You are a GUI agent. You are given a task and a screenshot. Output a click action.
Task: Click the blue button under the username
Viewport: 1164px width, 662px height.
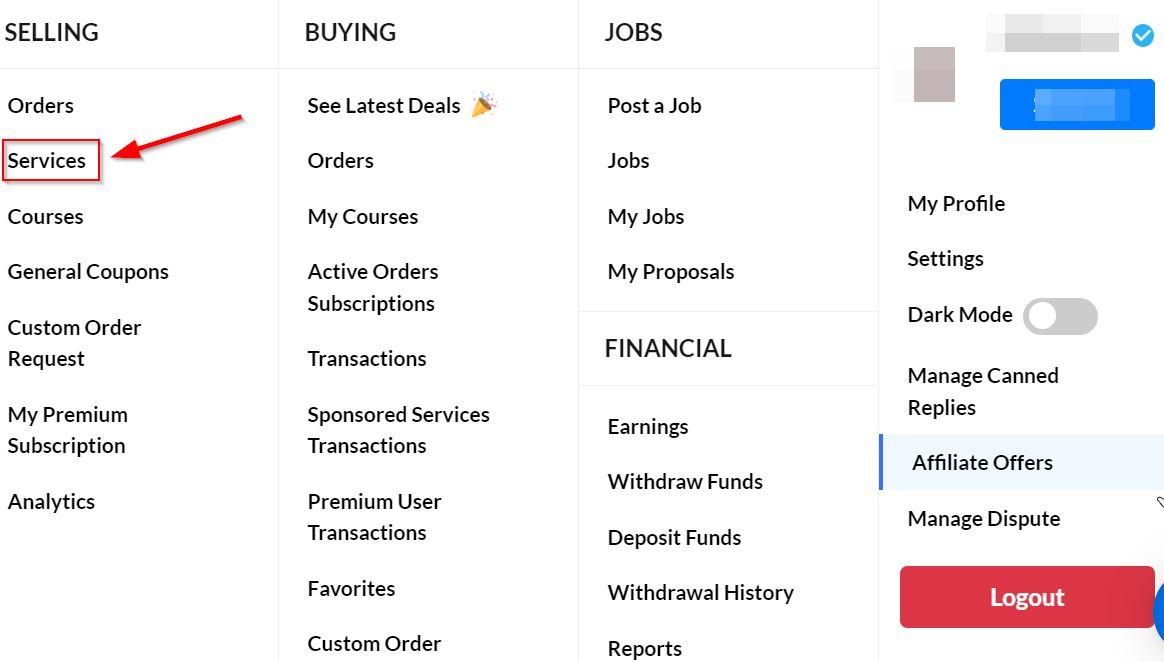(1076, 105)
